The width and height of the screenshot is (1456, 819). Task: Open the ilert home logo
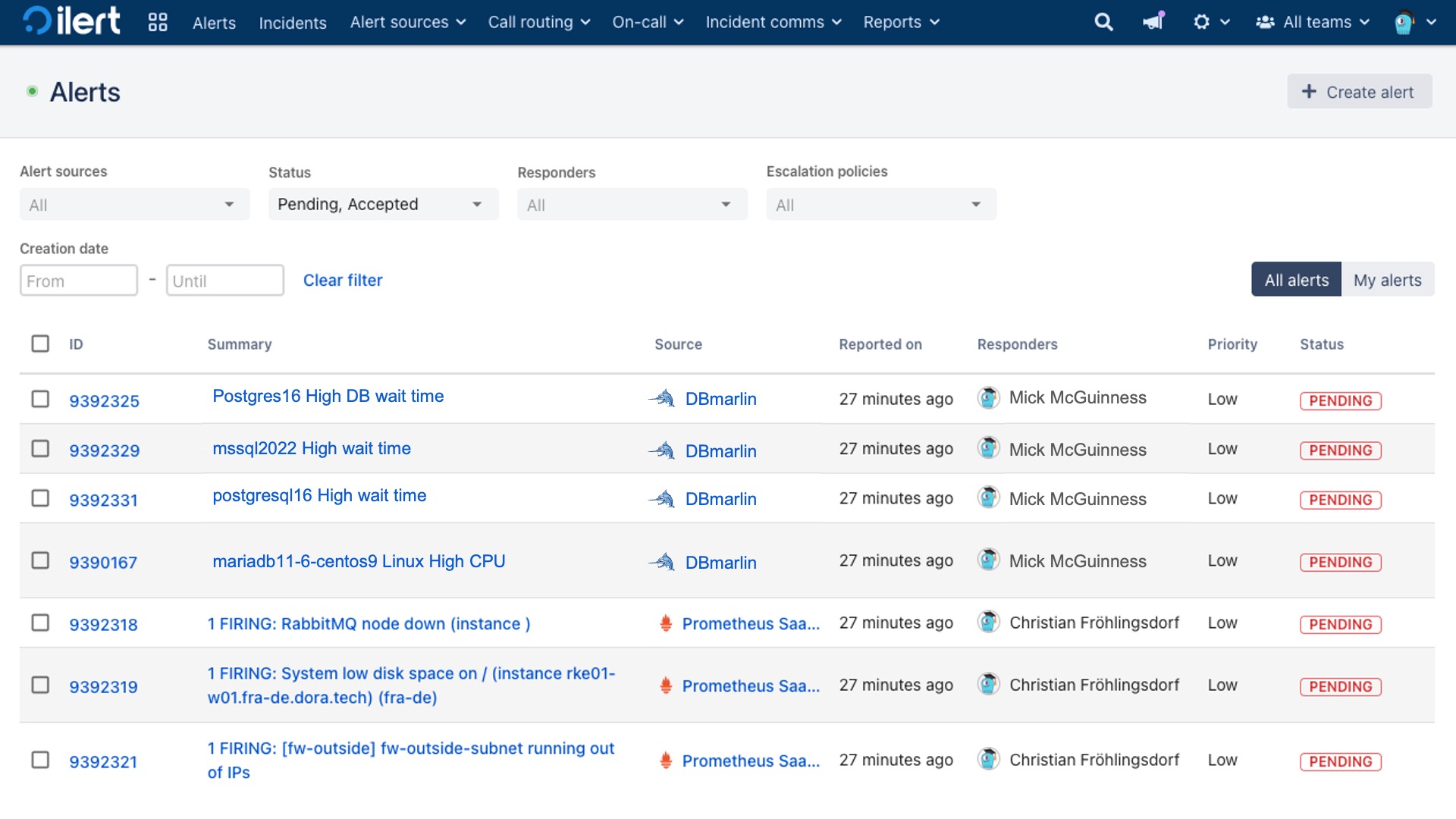pos(71,21)
